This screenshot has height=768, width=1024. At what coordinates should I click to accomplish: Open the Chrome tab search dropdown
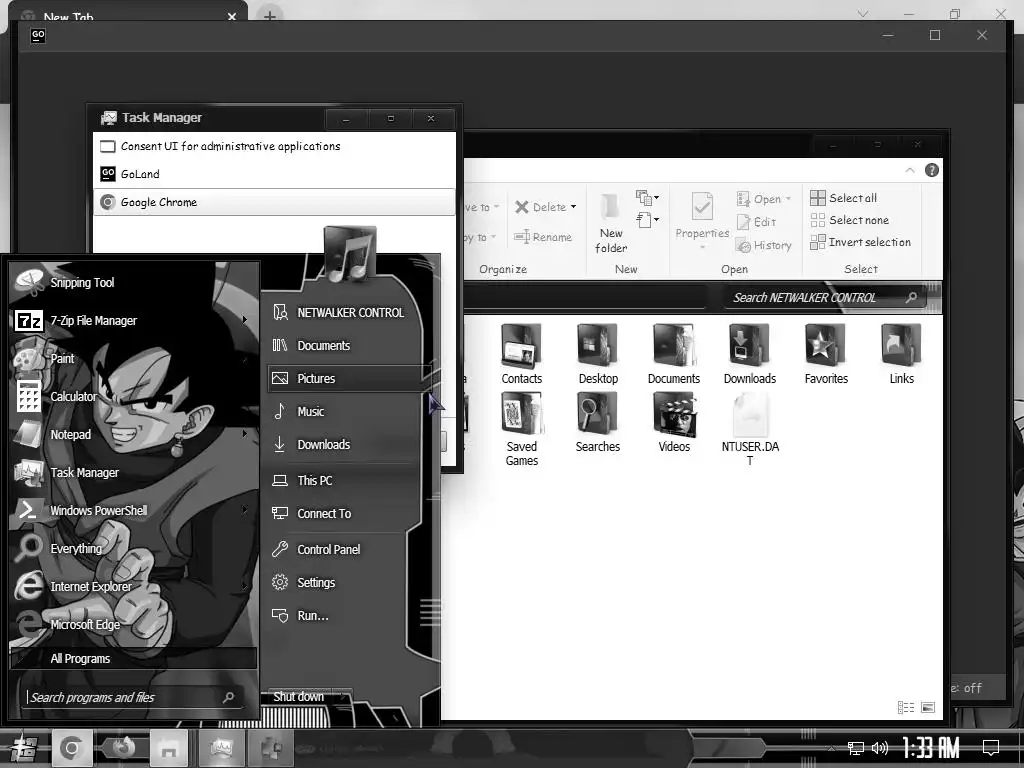863,14
